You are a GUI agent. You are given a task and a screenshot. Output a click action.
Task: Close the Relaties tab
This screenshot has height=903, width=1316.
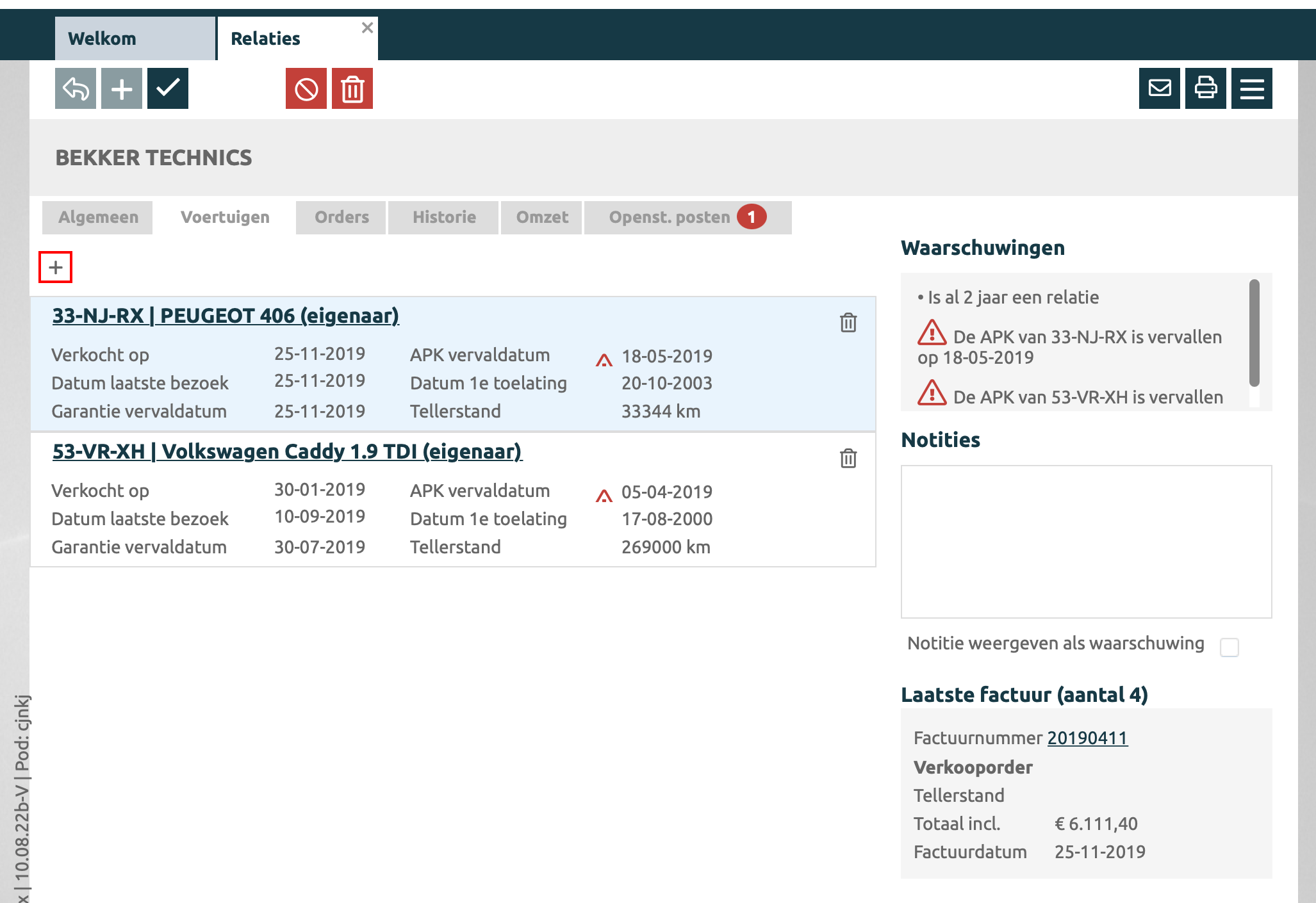click(367, 28)
